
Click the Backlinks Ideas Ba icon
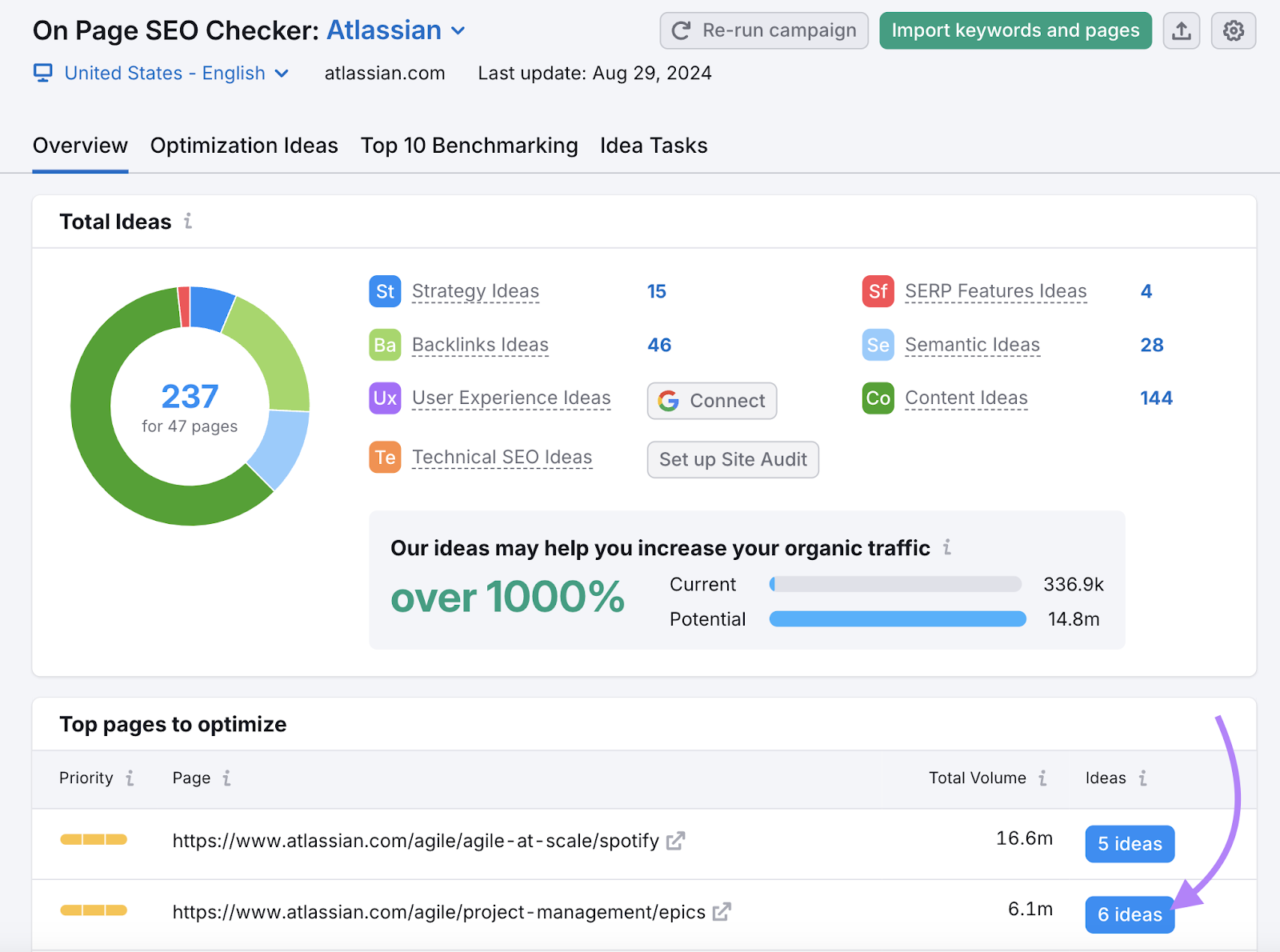pos(385,345)
